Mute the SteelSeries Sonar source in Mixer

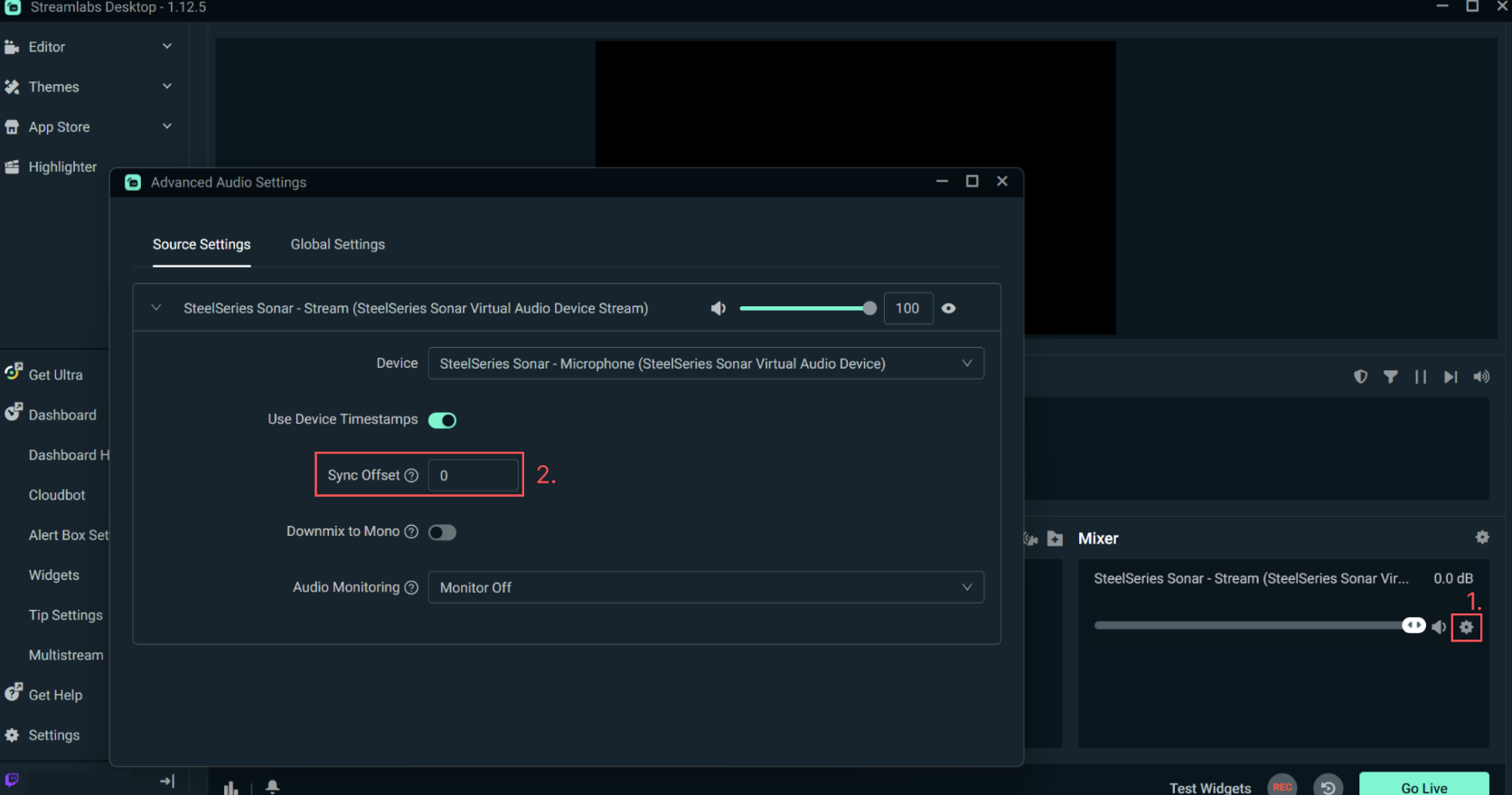[1439, 627]
